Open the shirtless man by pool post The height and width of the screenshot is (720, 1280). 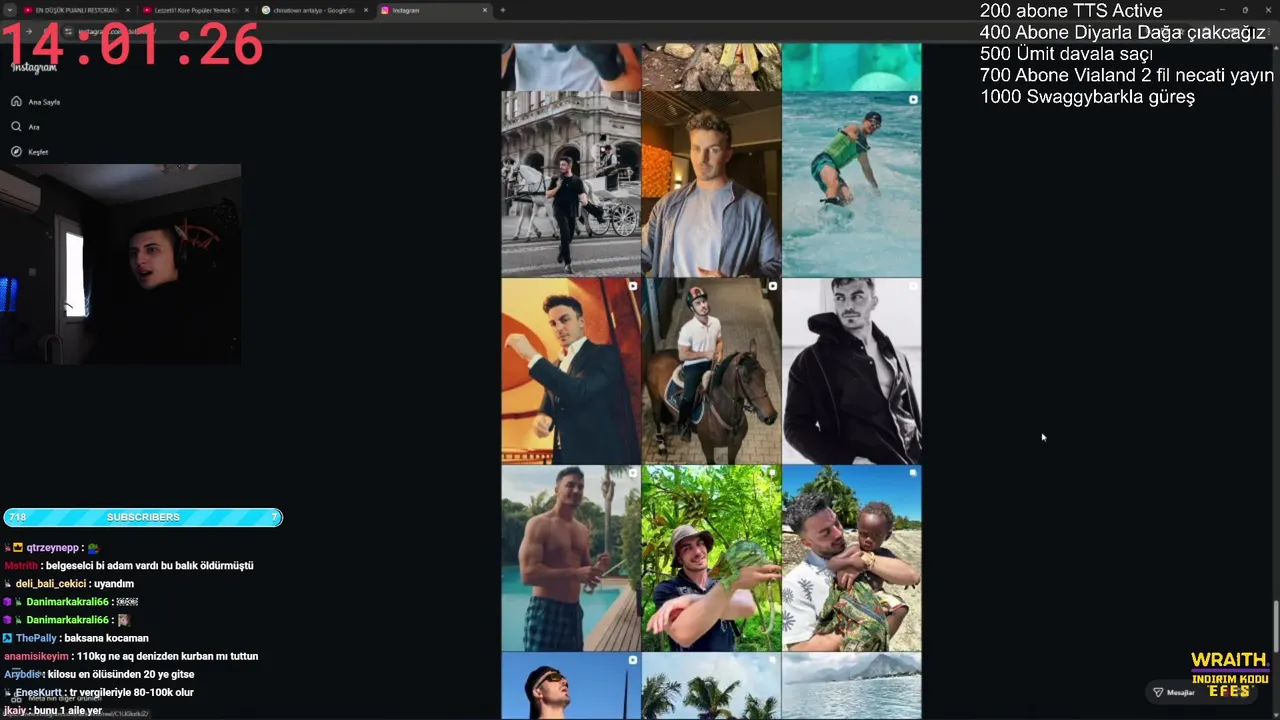coord(571,558)
